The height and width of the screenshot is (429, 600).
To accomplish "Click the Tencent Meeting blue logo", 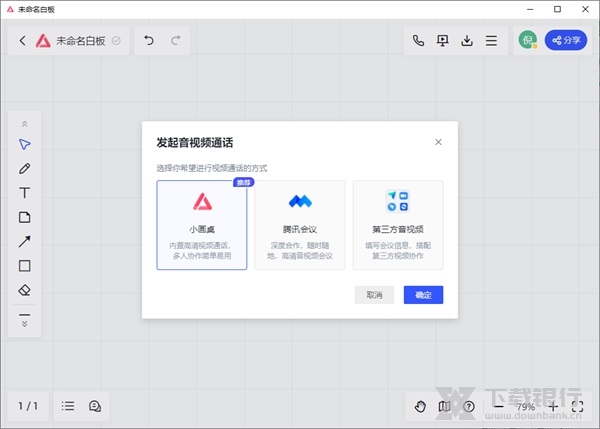I will [x=300, y=201].
